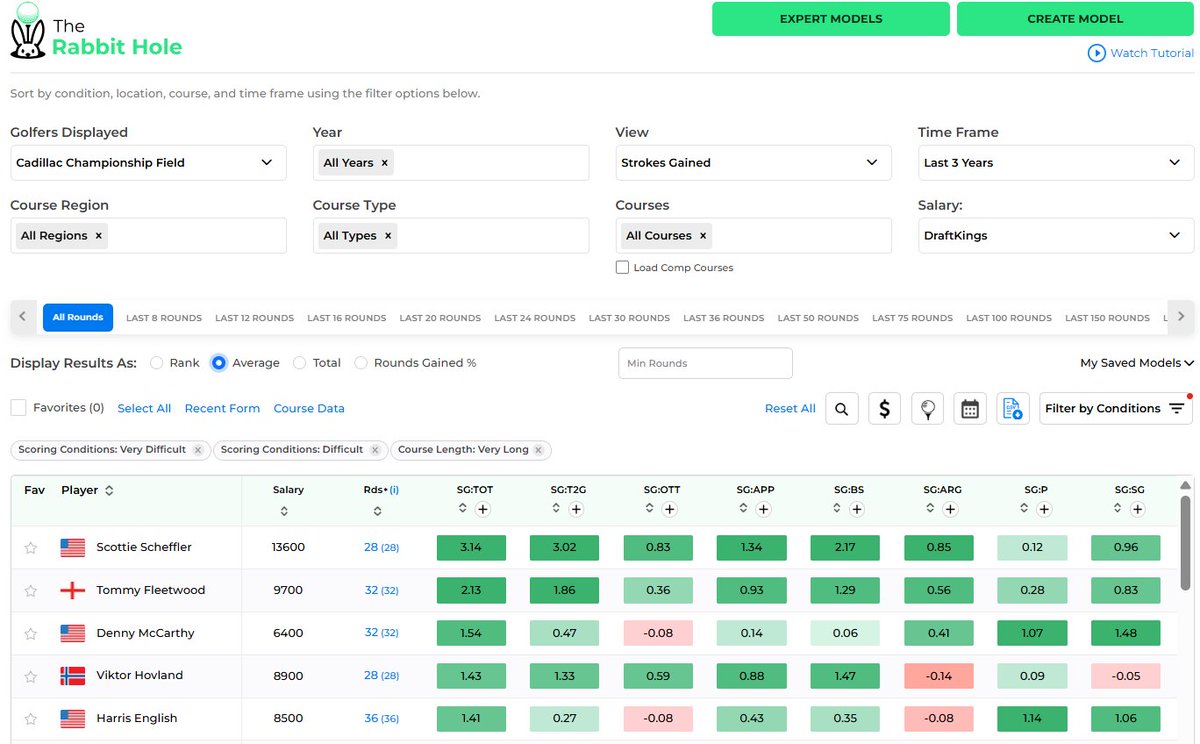Sort by Salary column arrows
Image resolution: width=1200 pixels, height=744 pixels.
pos(284,511)
